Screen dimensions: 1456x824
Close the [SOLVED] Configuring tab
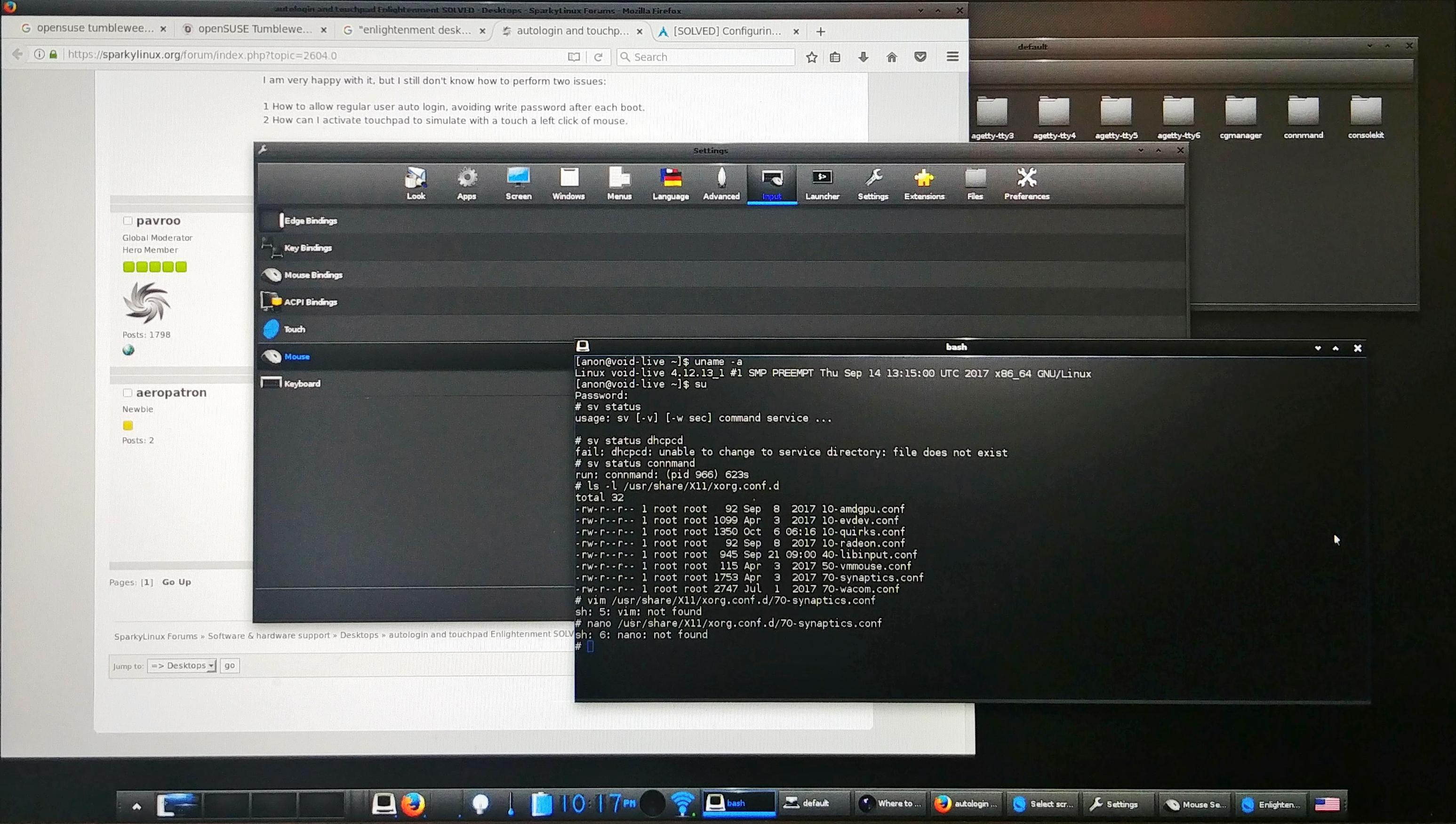click(796, 32)
